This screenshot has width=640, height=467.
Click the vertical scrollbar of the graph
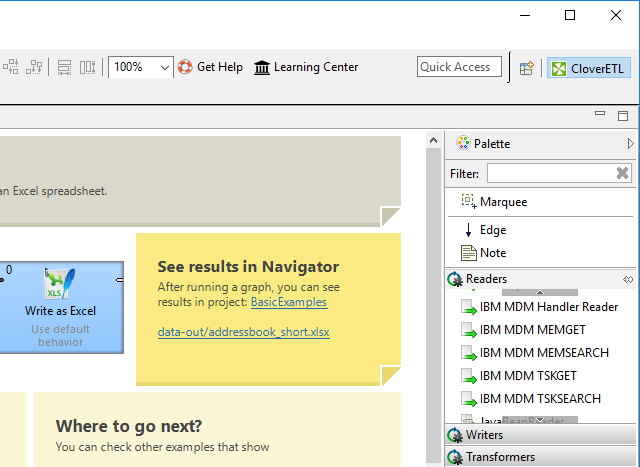[433, 306]
